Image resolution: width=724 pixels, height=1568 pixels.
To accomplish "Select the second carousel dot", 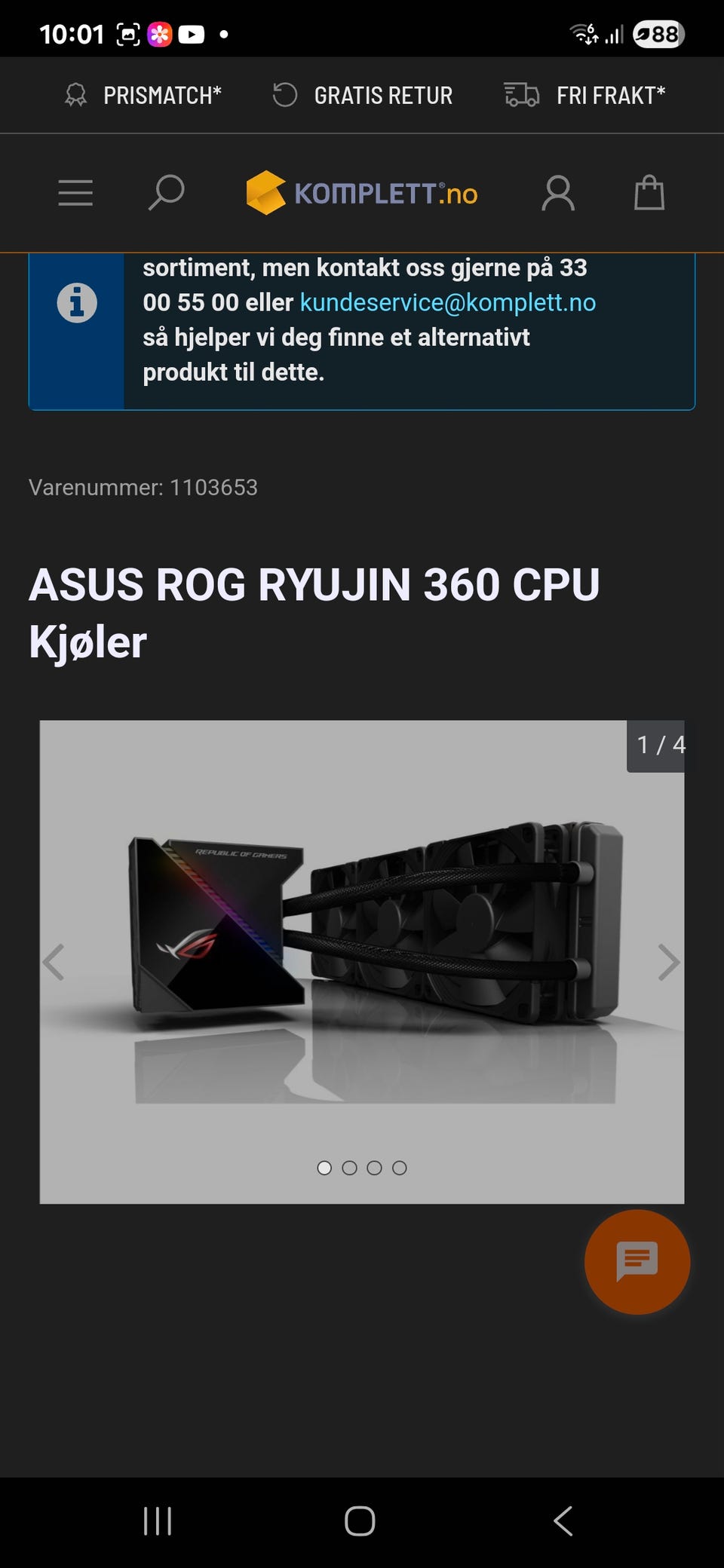I will pos(349,1168).
